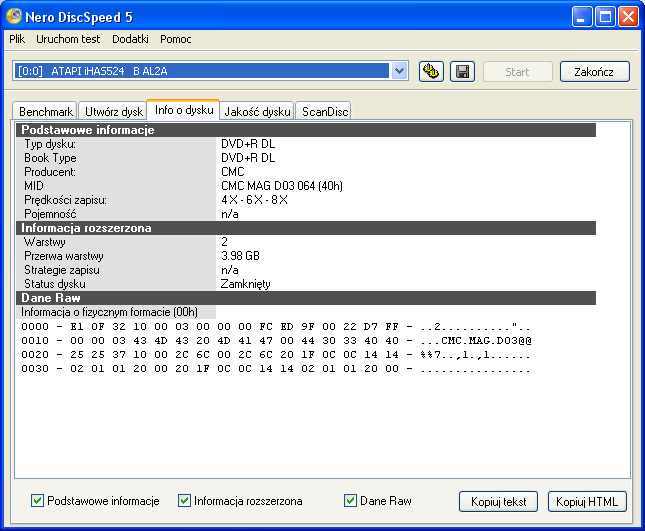Click the Kopiuj tekst button
645x531 pixels.
click(498, 501)
